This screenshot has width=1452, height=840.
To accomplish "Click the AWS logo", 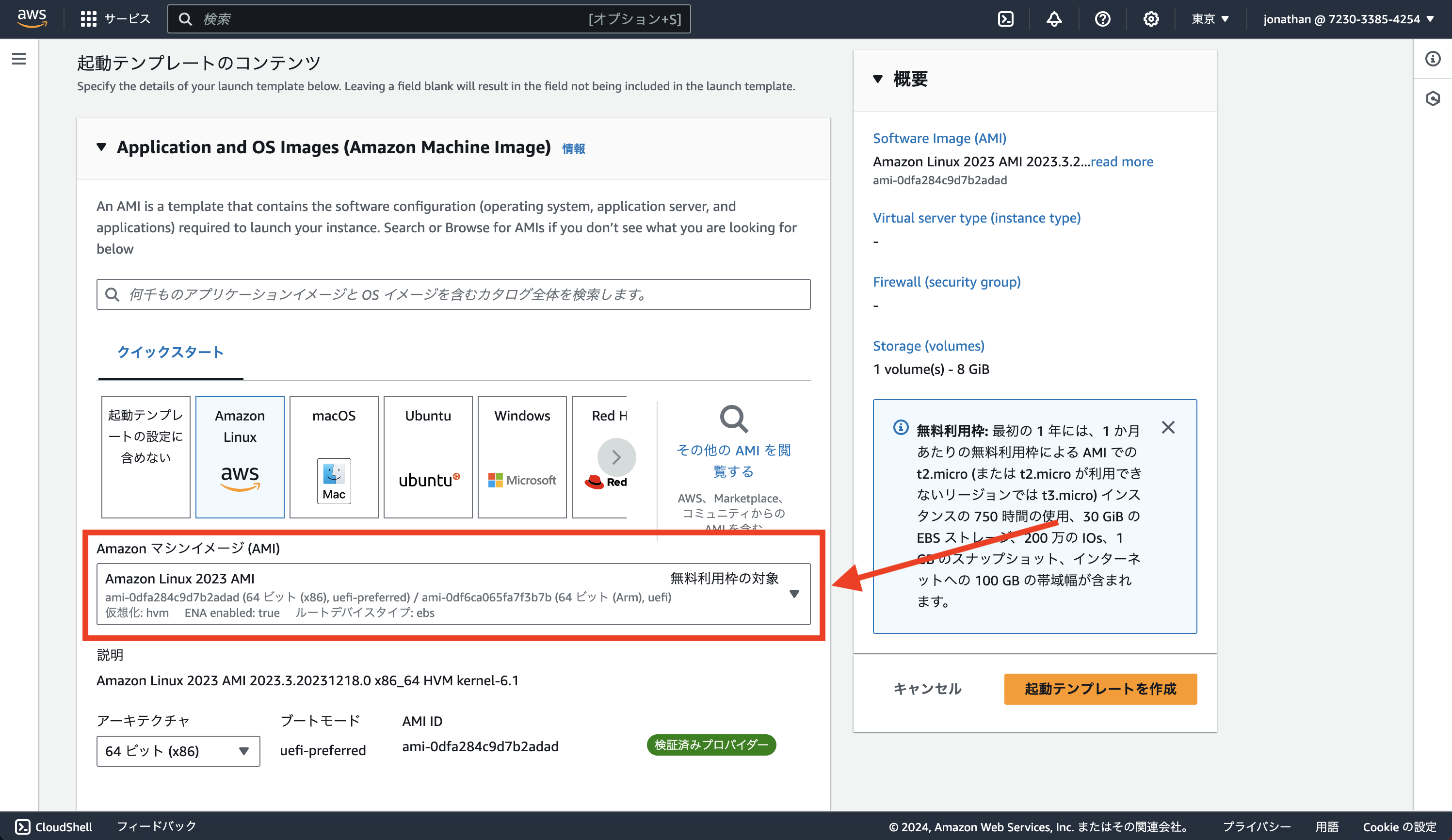I will point(32,18).
